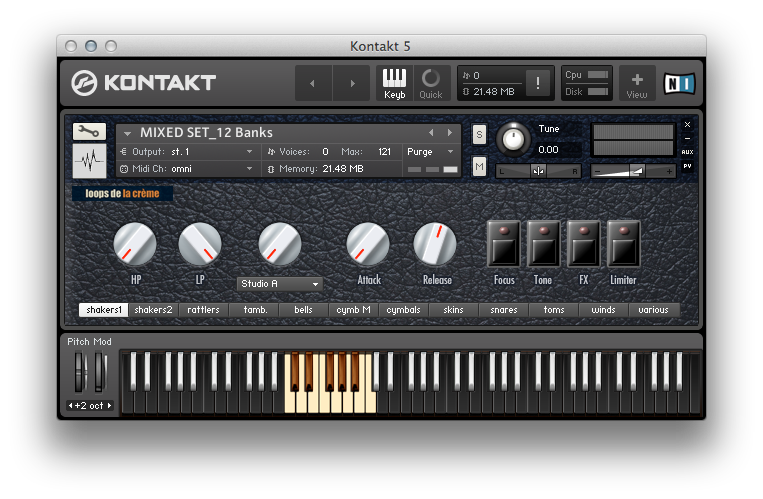
Task: Click the NI logo
Action: click(679, 84)
